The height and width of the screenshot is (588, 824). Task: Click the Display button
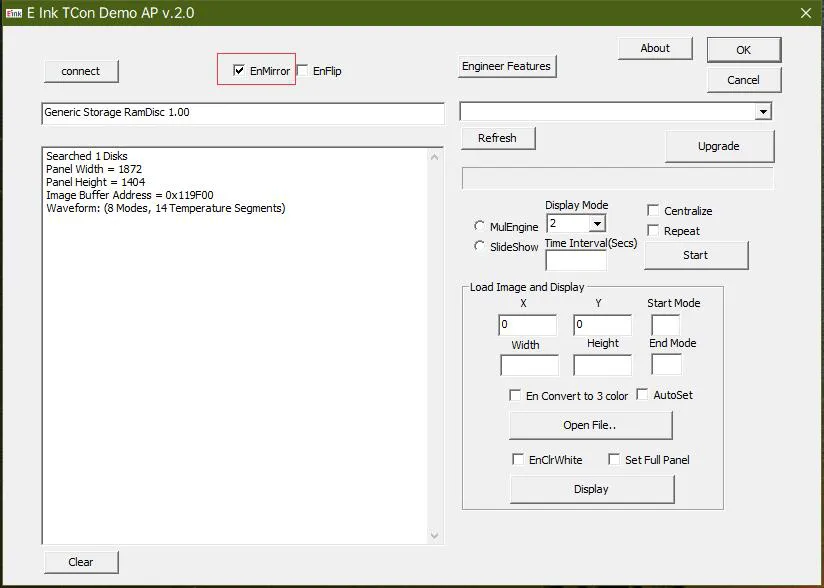click(592, 489)
